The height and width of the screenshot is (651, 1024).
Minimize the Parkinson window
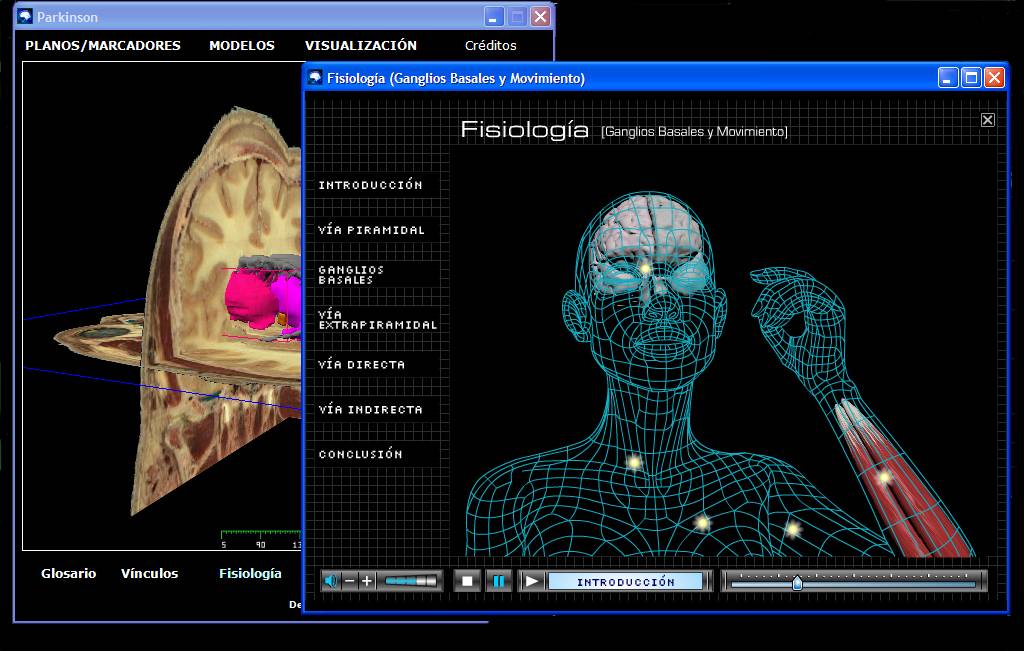(494, 17)
